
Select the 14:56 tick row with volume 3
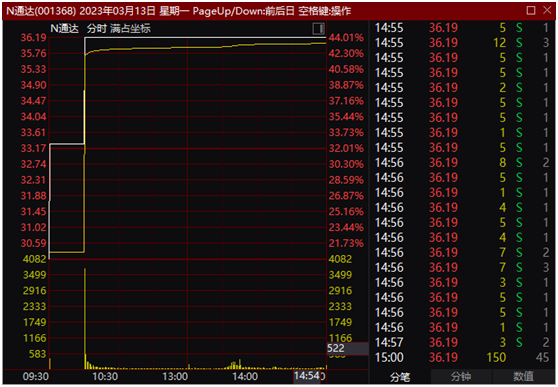462,283
